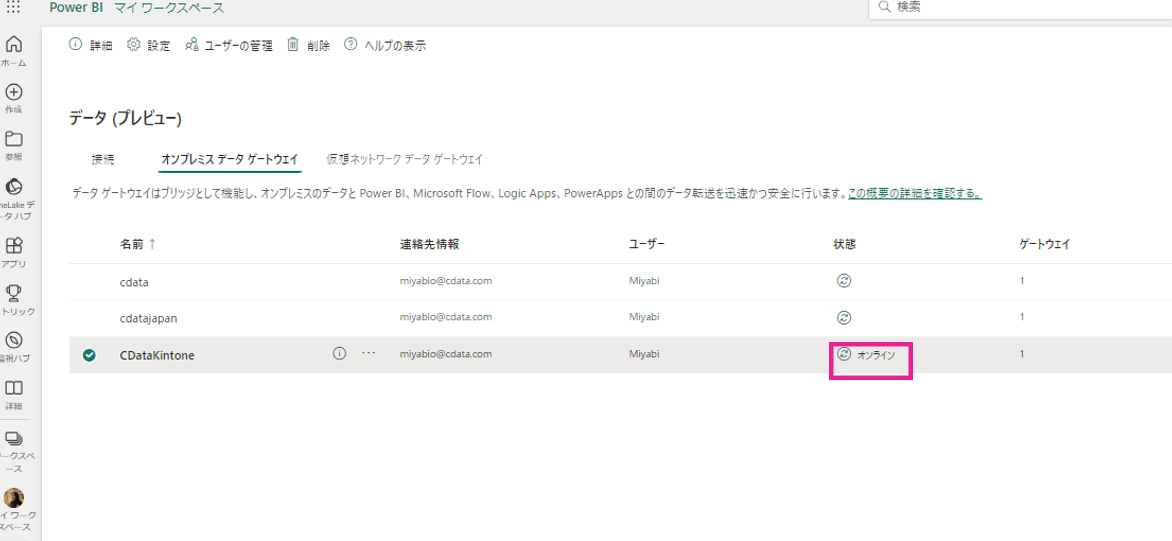Click miyabio@cdata.com in cdatajapan row
Image resolution: width=1172 pixels, height=541 pixels.
(x=445, y=317)
